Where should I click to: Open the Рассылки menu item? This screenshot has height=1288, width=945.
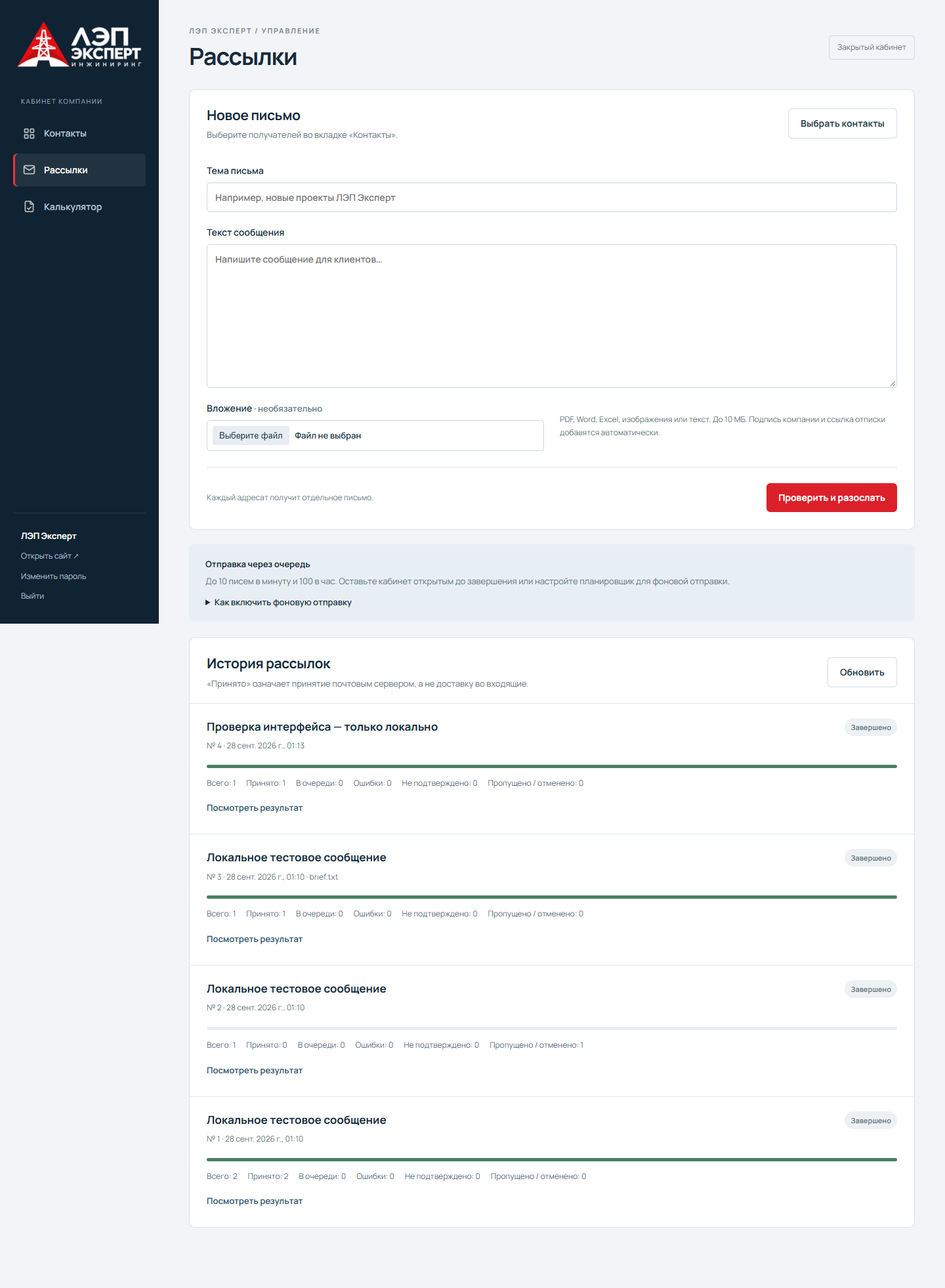click(79, 170)
